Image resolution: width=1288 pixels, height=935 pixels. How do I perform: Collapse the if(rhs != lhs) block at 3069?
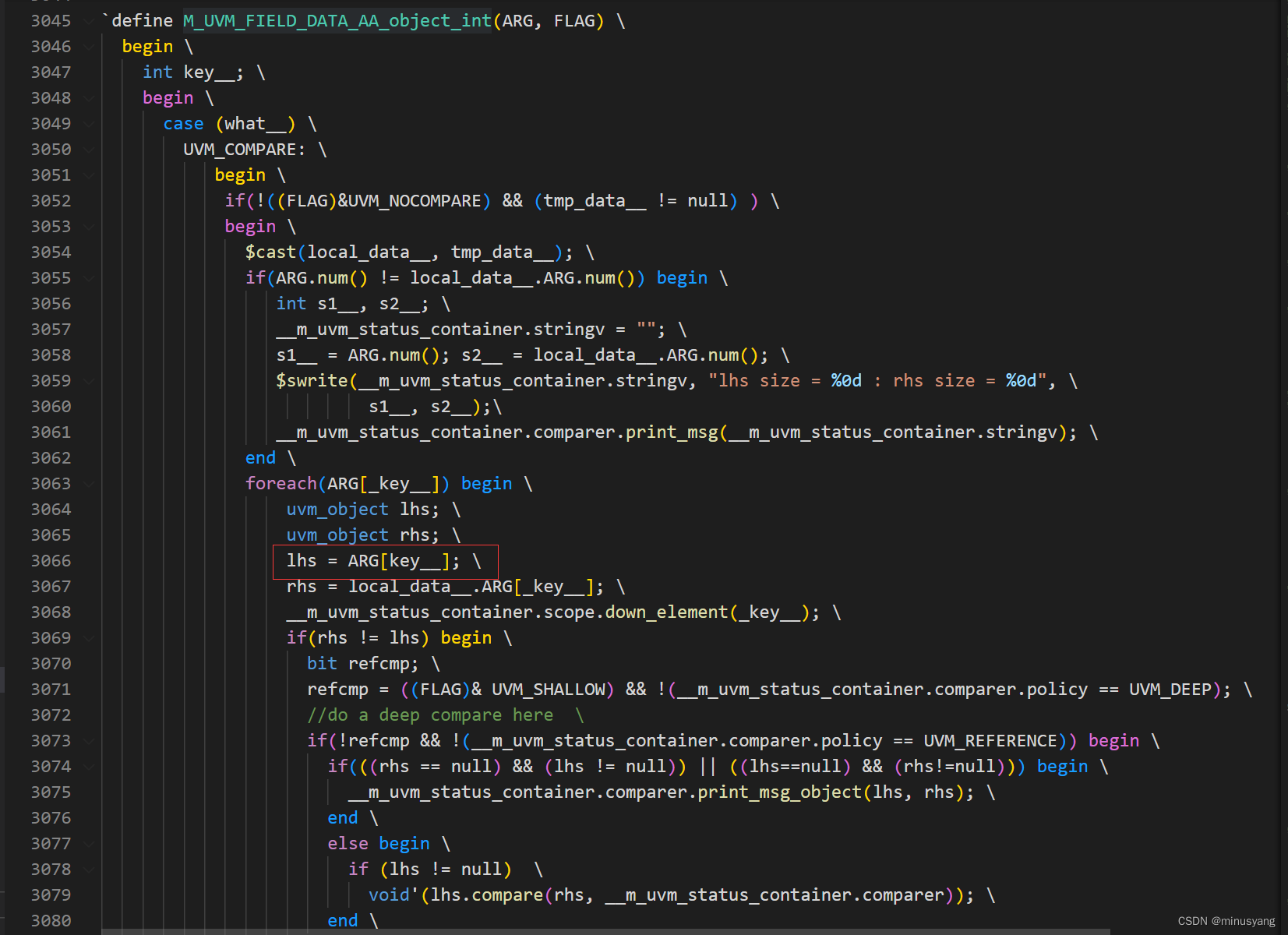point(88,637)
